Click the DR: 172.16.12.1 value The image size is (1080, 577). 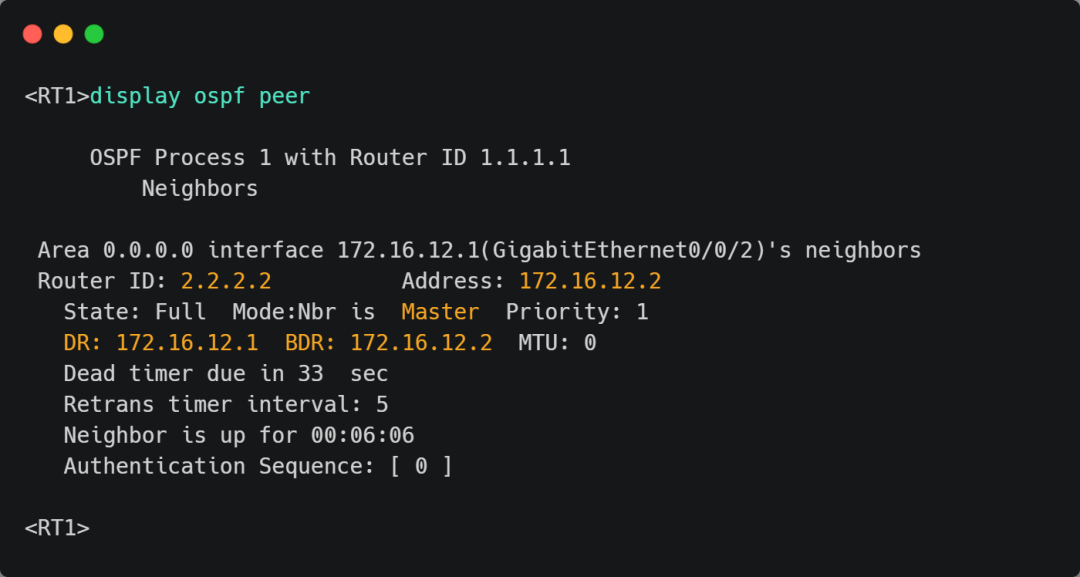coord(161,343)
